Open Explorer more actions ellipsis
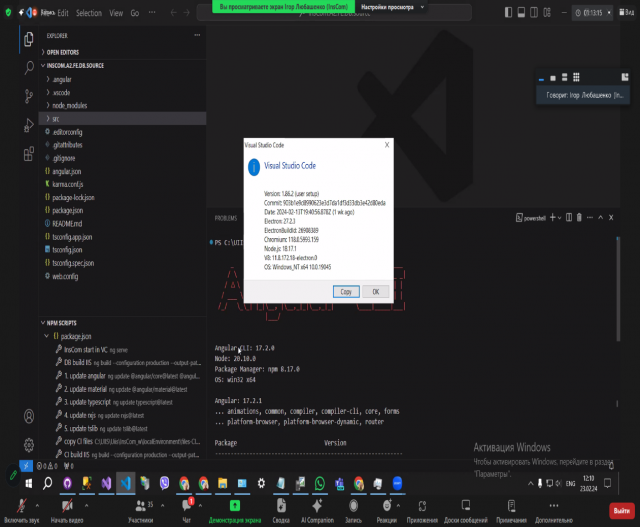The width and height of the screenshot is (640, 527). [197, 35]
